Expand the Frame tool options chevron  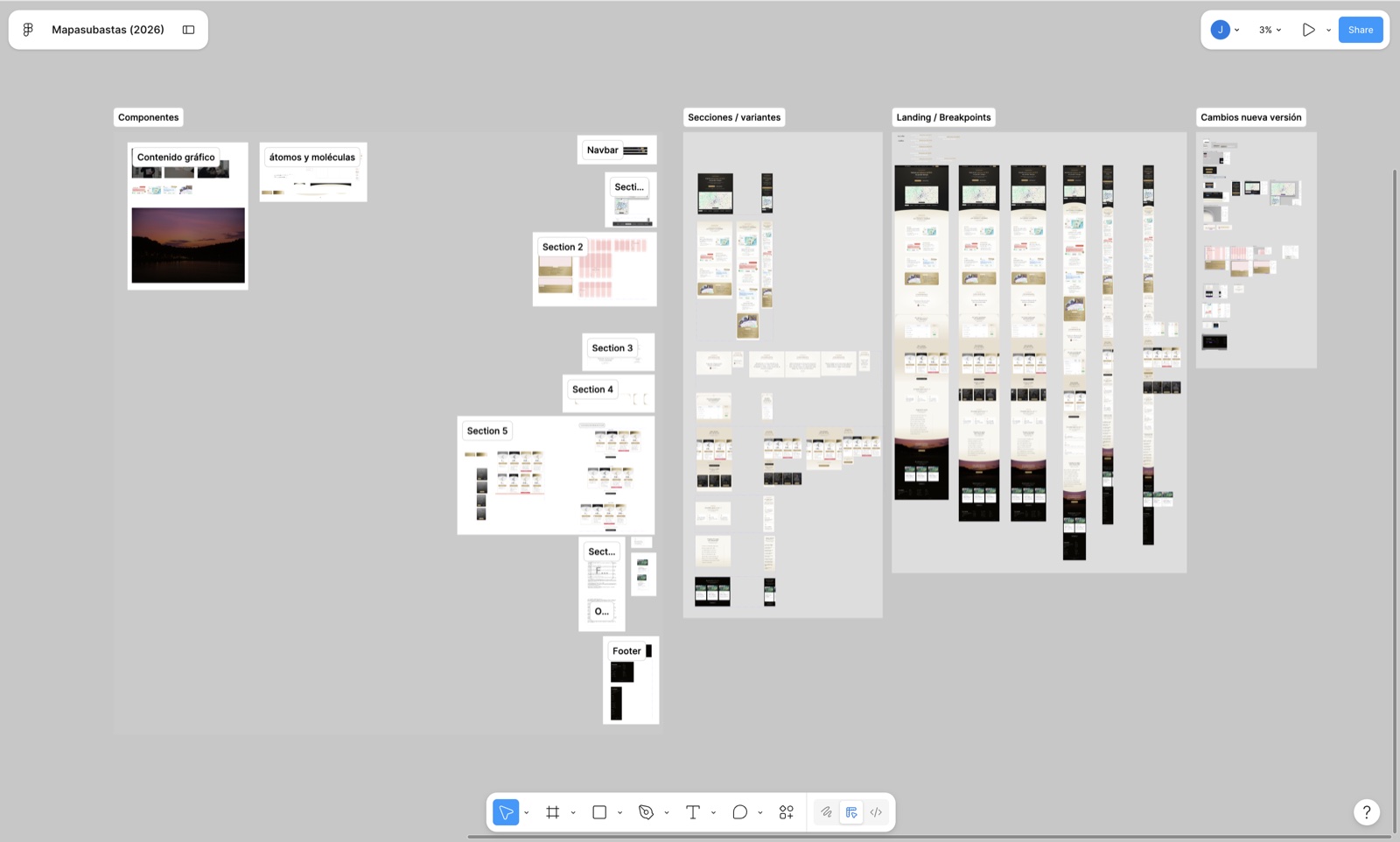573,813
